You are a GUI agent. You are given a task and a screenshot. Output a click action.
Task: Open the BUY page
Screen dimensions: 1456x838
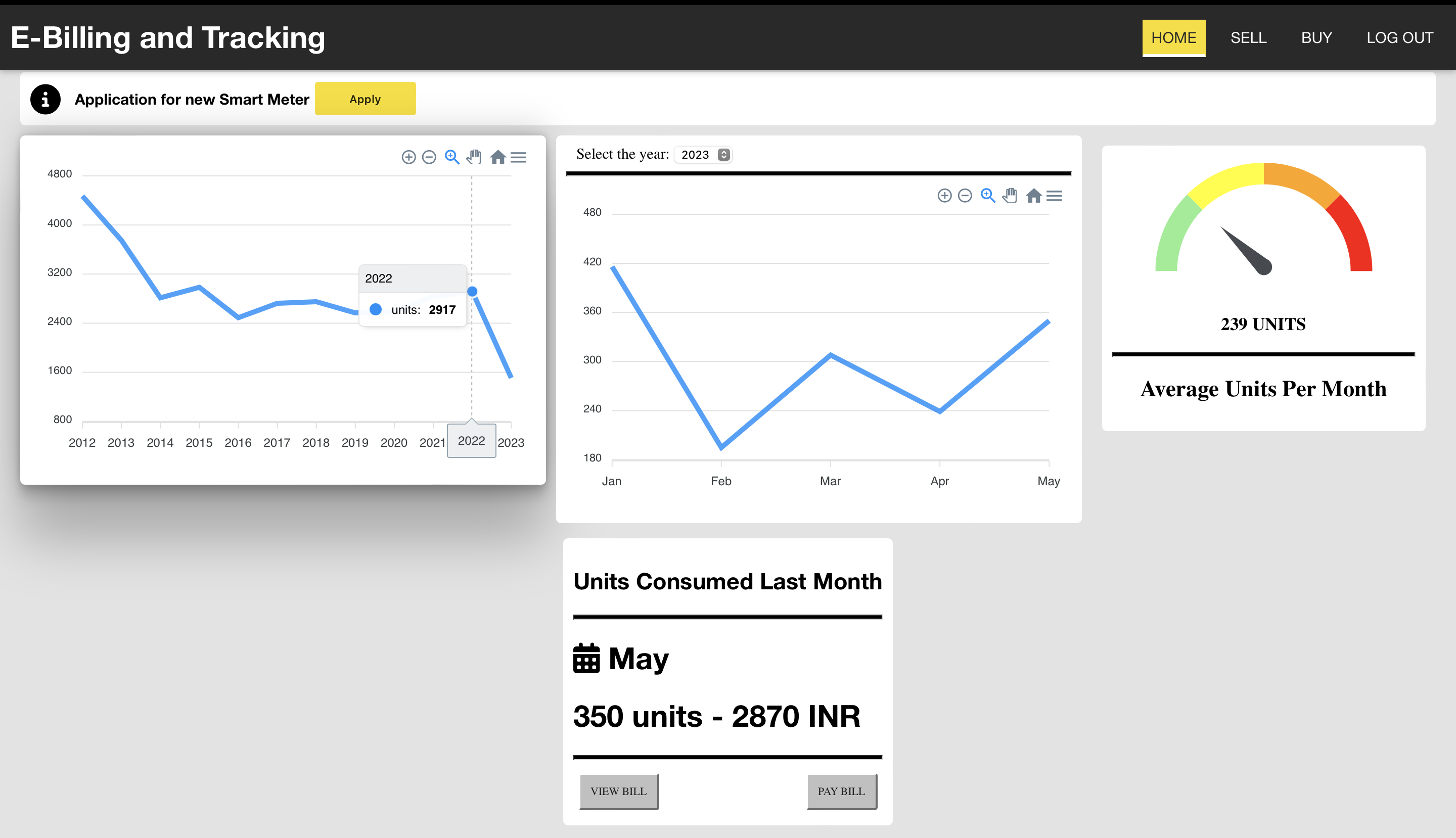(x=1316, y=38)
